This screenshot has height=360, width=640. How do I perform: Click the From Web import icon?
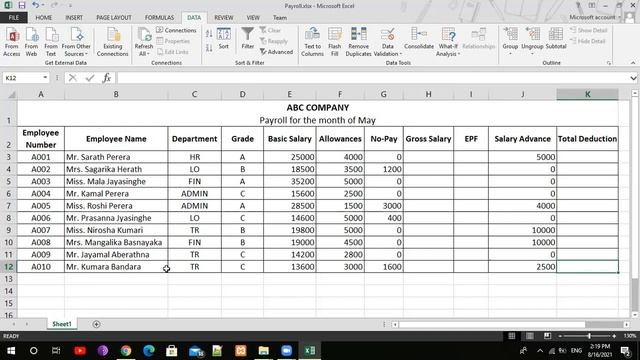point(31,42)
